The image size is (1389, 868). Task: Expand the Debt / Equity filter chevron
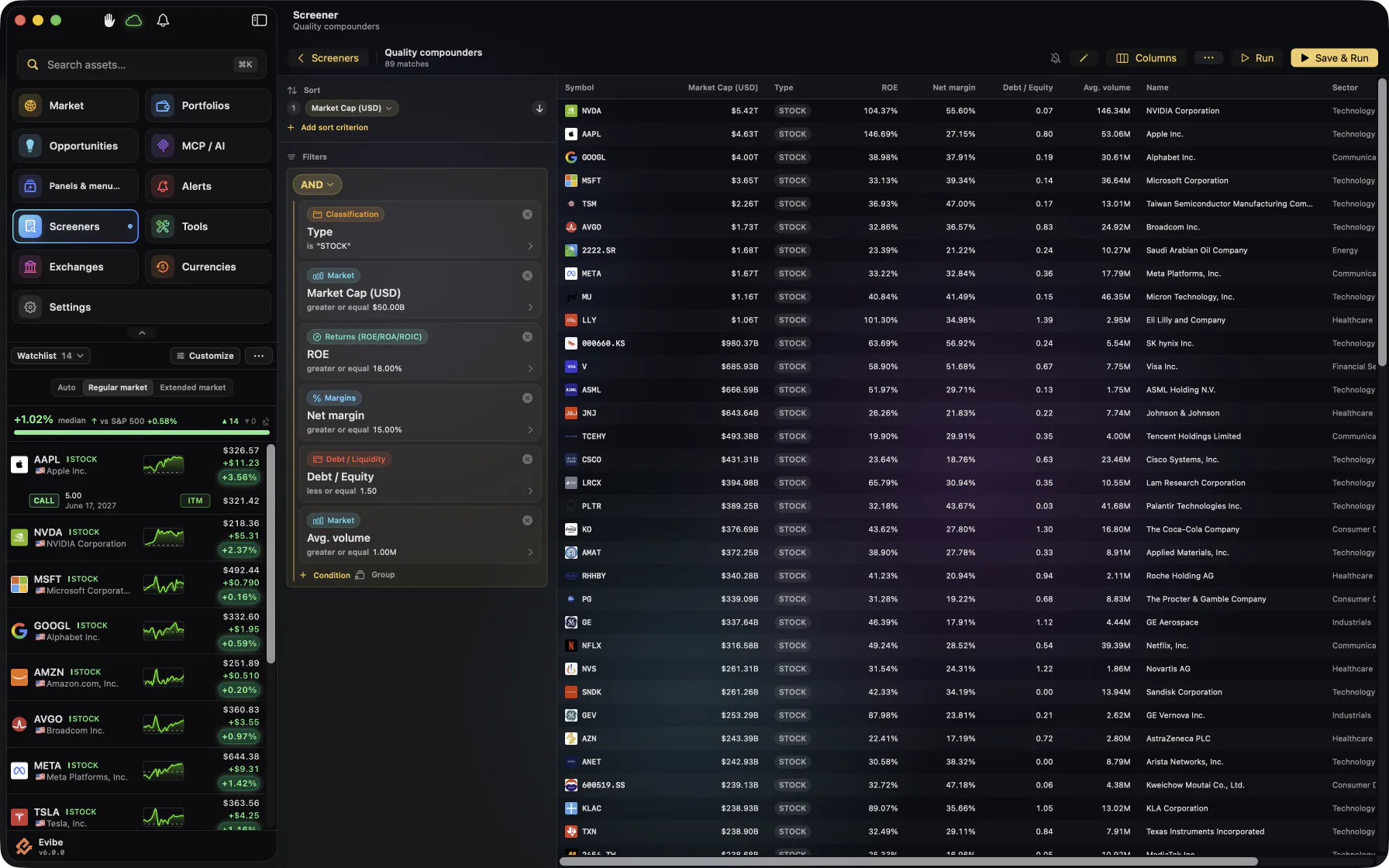pos(530,491)
